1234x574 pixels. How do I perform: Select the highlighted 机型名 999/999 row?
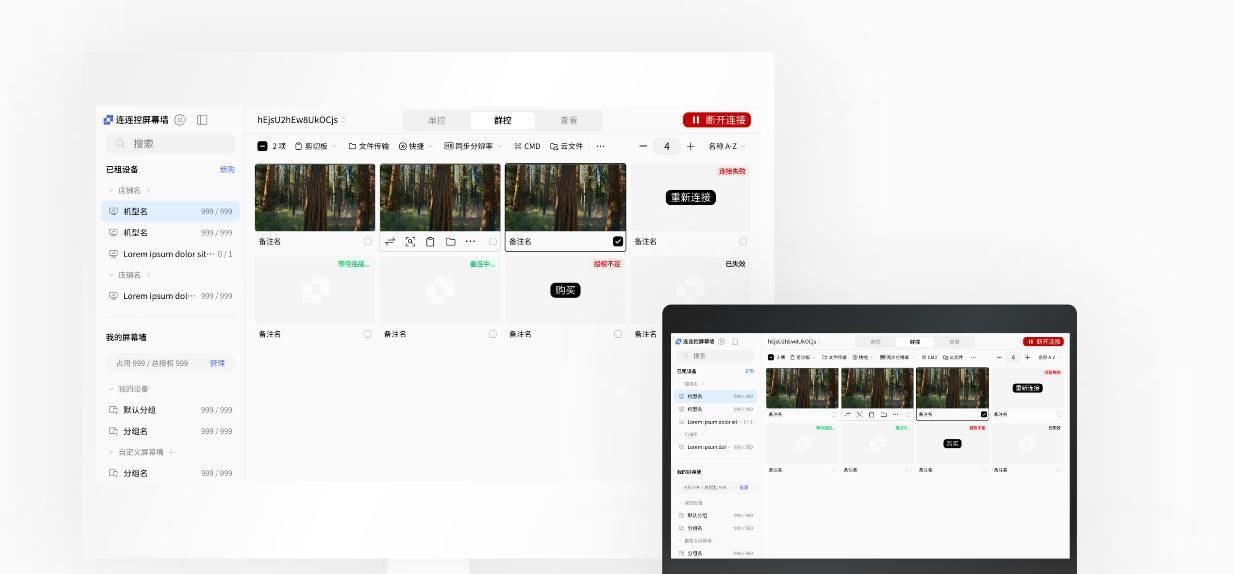click(170, 211)
